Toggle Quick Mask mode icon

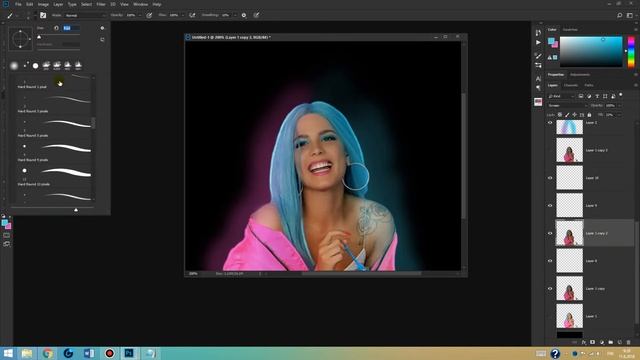[x=7, y=236]
